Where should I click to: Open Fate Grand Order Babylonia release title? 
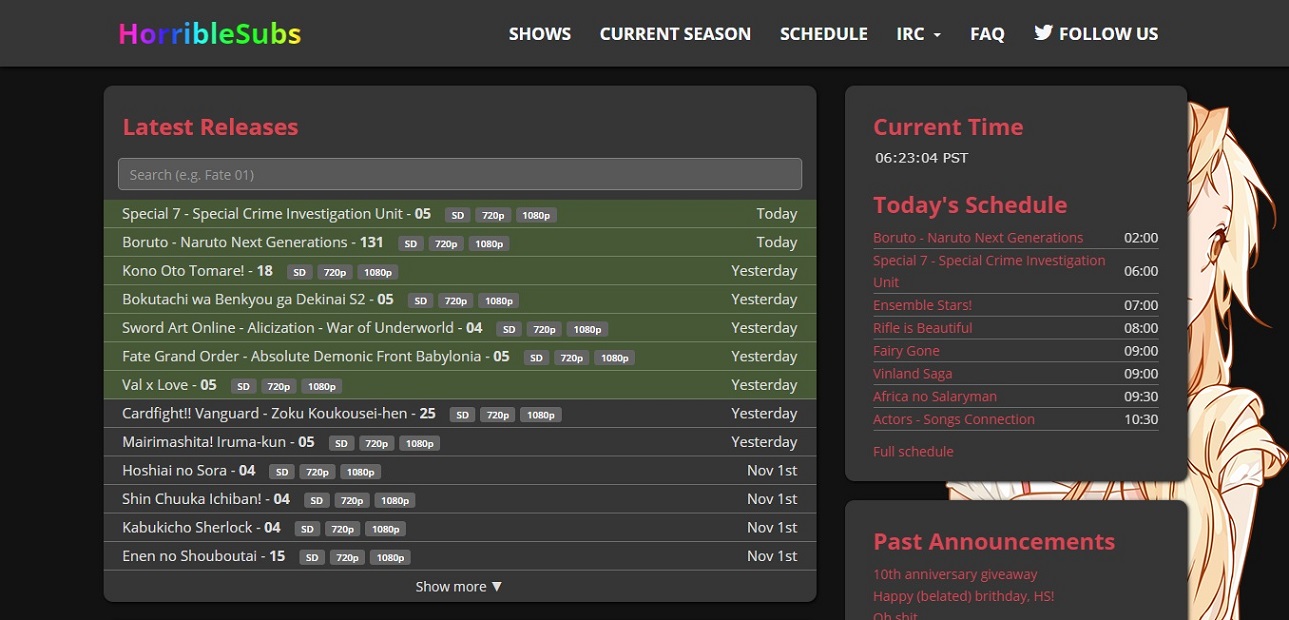[316, 356]
